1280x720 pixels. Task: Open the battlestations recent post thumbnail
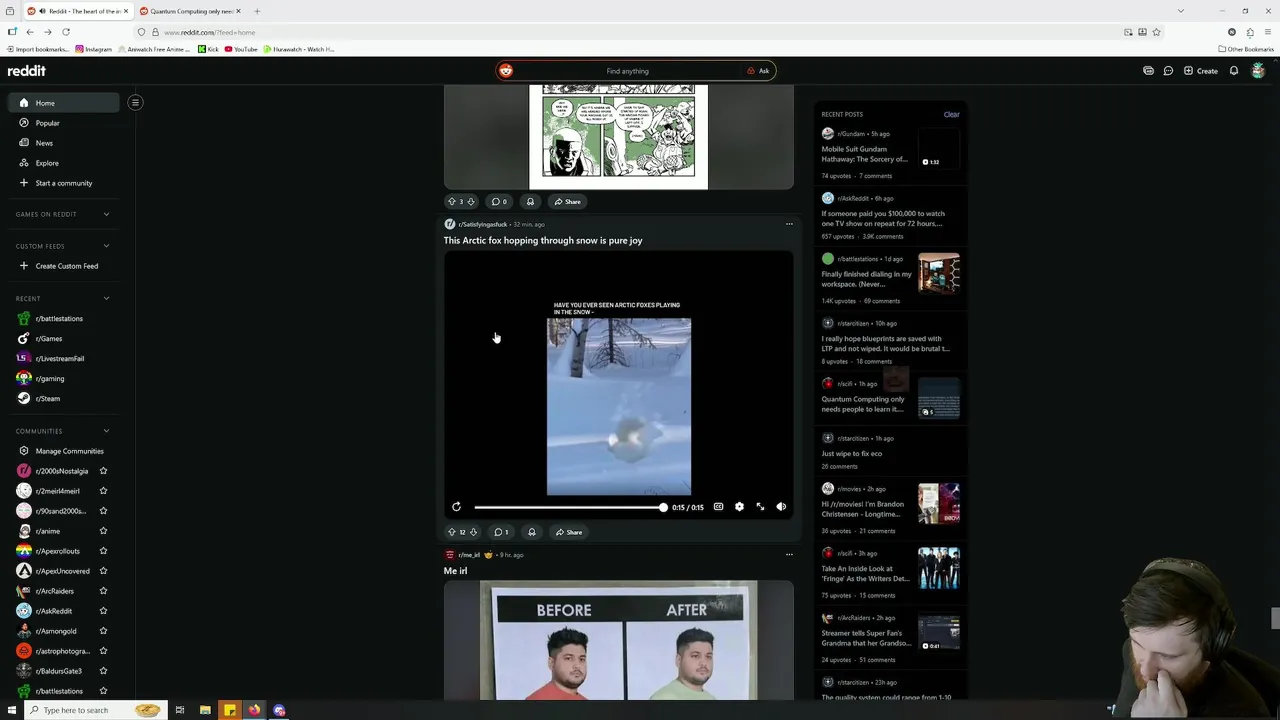point(939,274)
